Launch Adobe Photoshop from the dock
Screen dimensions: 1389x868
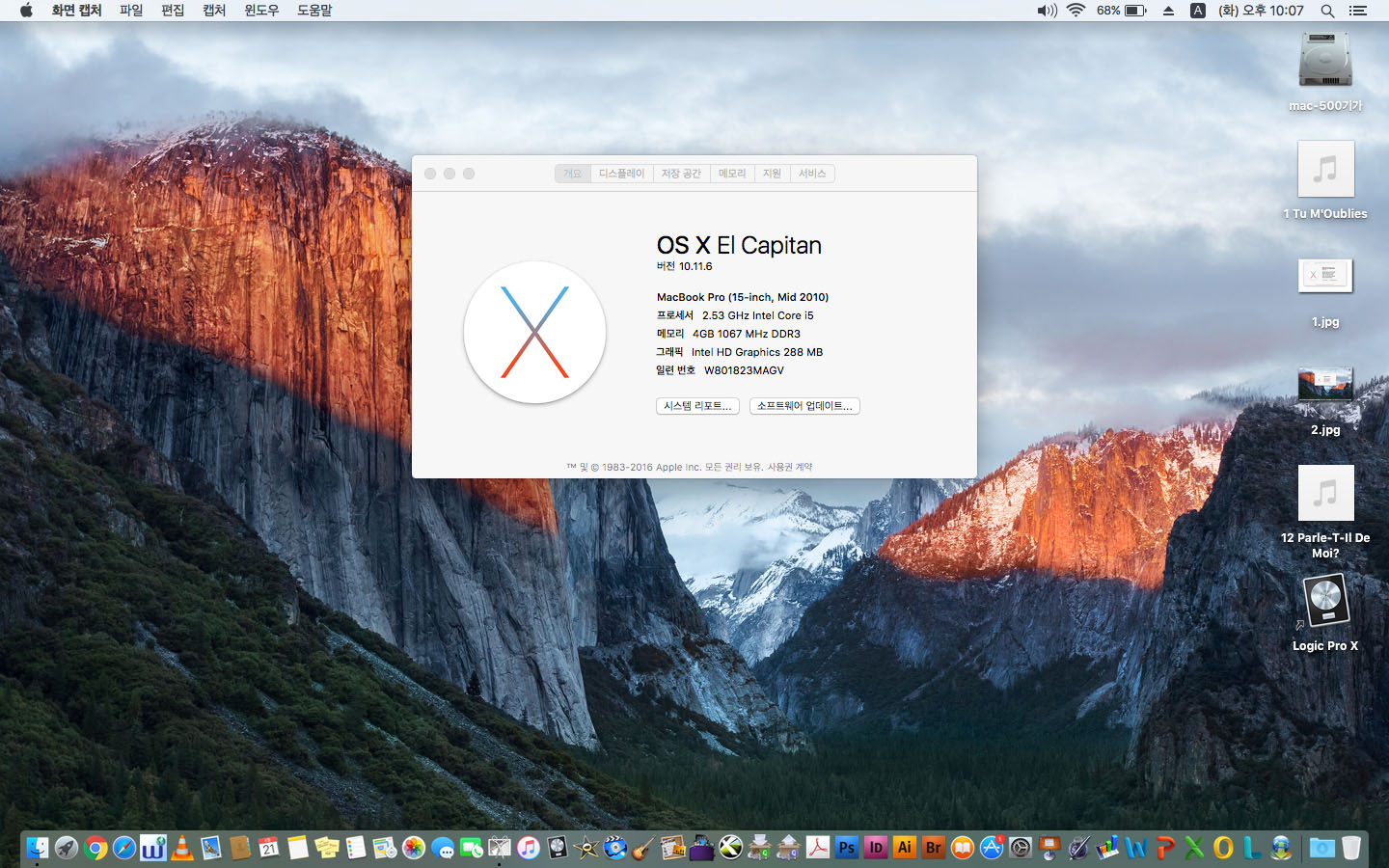pos(847,848)
